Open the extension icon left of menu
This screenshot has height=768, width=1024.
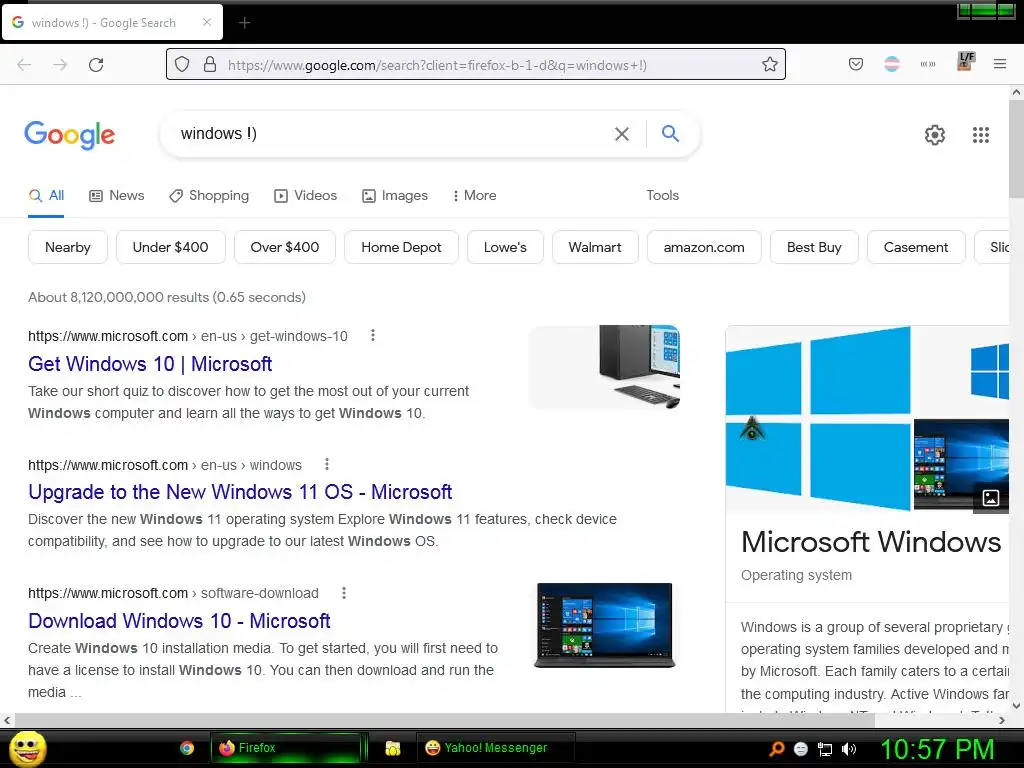(965, 61)
